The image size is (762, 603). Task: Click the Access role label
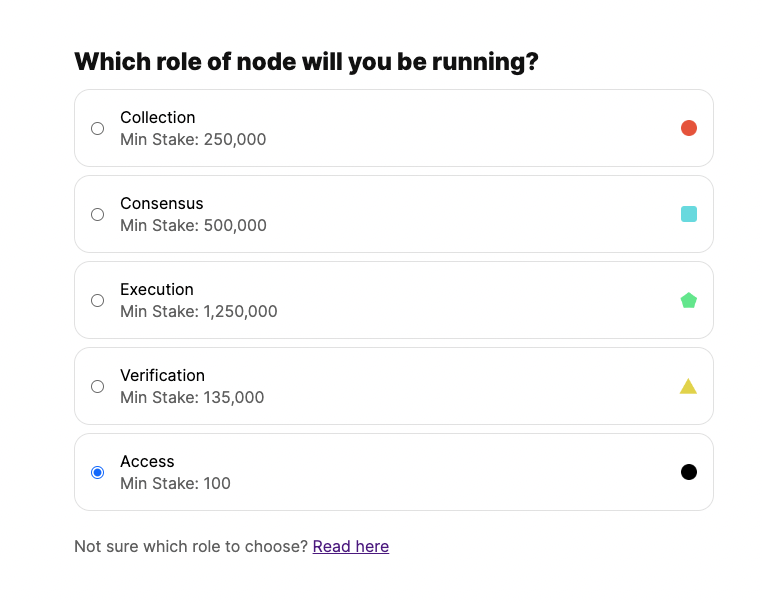click(147, 461)
